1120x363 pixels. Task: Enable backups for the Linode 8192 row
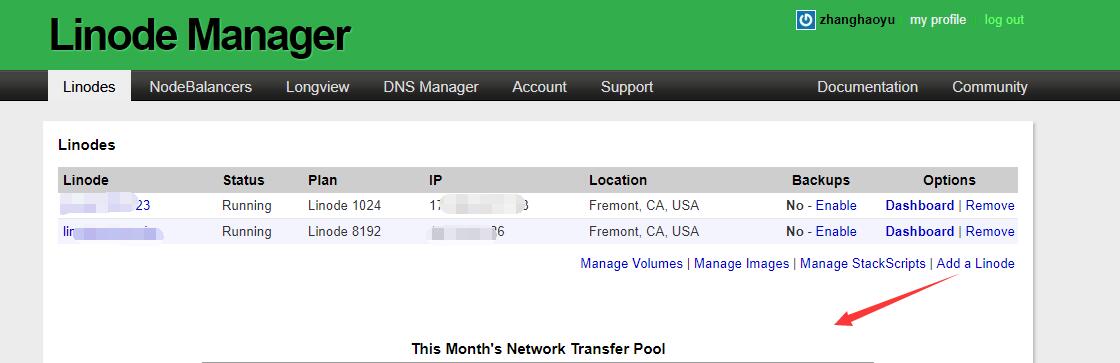pos(836,232)
